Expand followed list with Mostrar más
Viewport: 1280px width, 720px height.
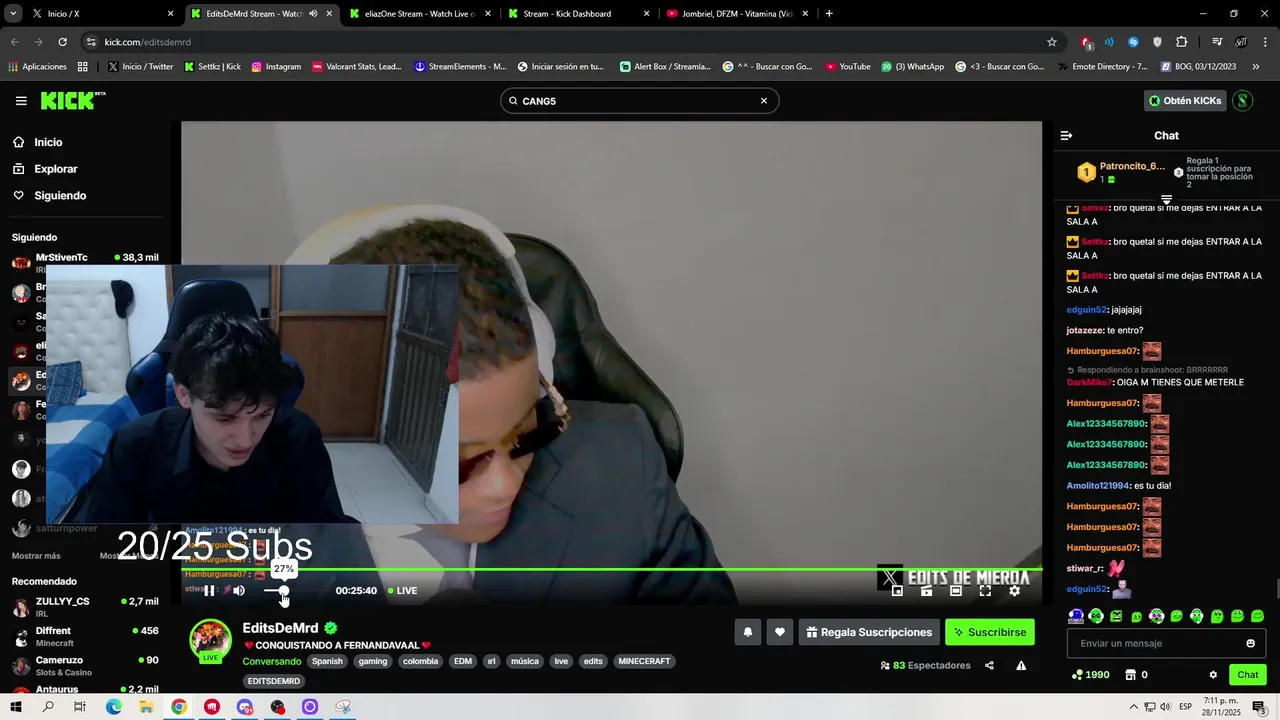click(x=36, y=556)
